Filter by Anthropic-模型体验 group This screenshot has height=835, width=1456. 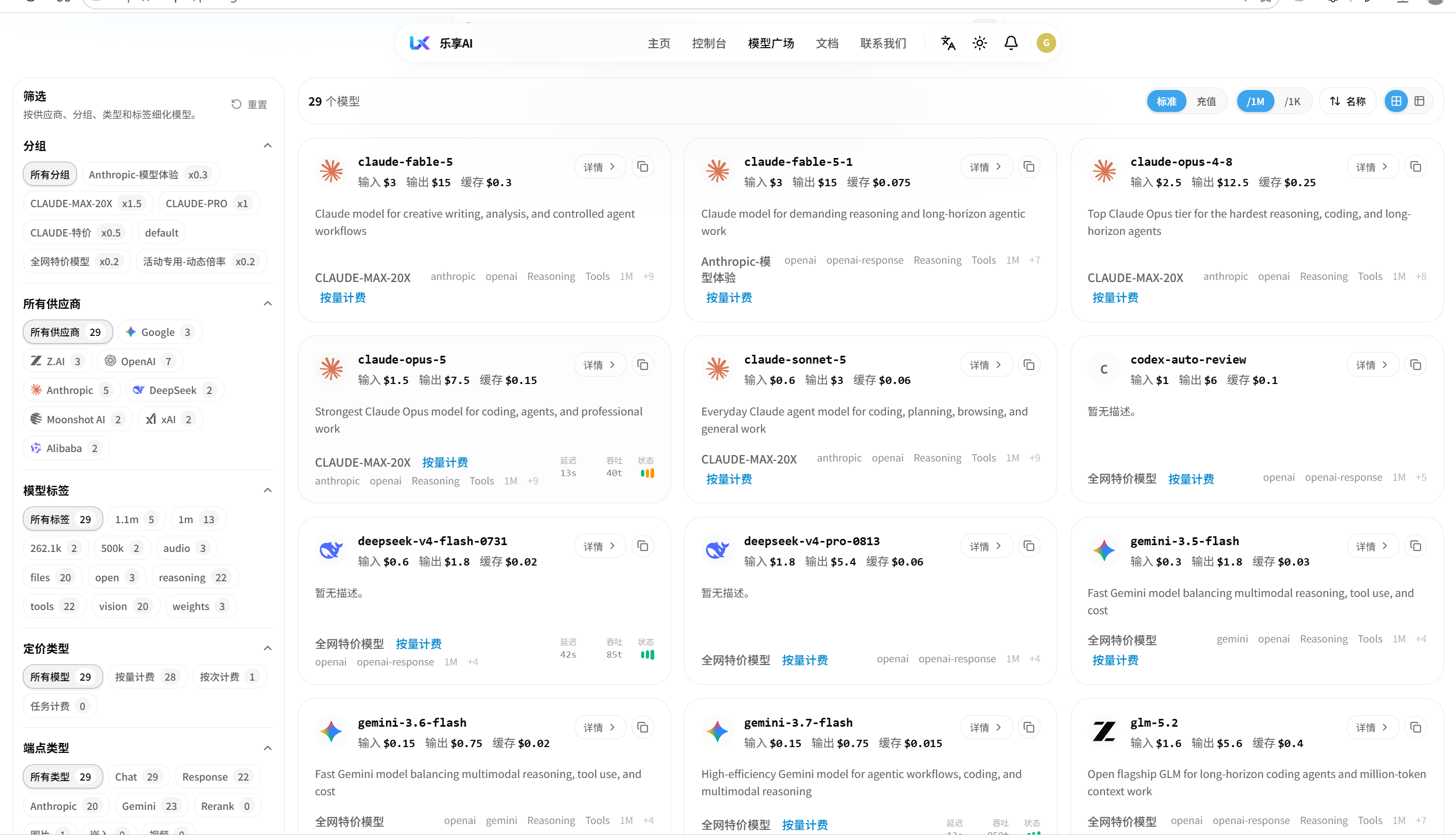[x=150, y=174]
